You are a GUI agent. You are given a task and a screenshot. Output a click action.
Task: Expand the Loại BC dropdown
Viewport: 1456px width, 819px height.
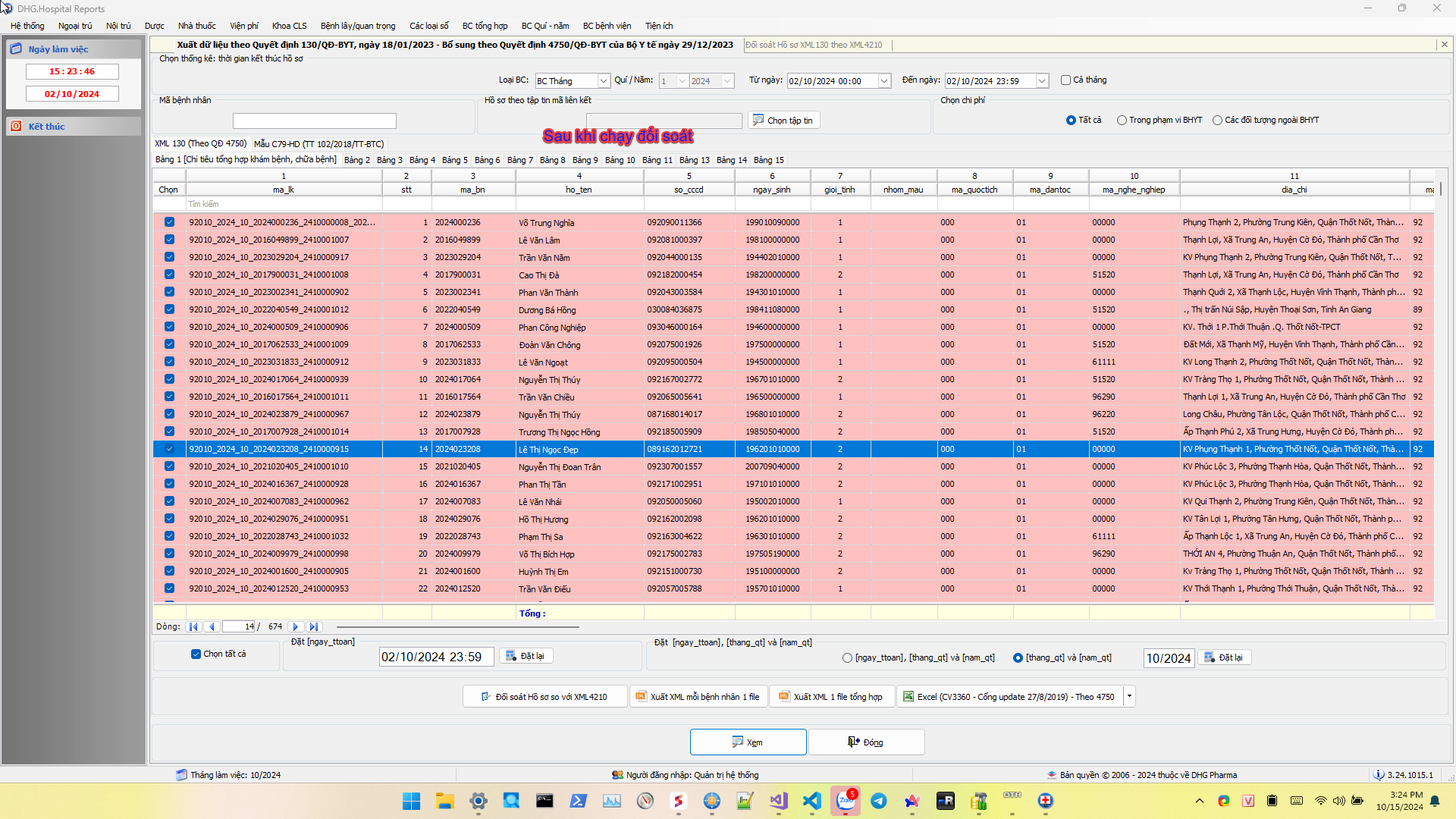click(604, 81)
